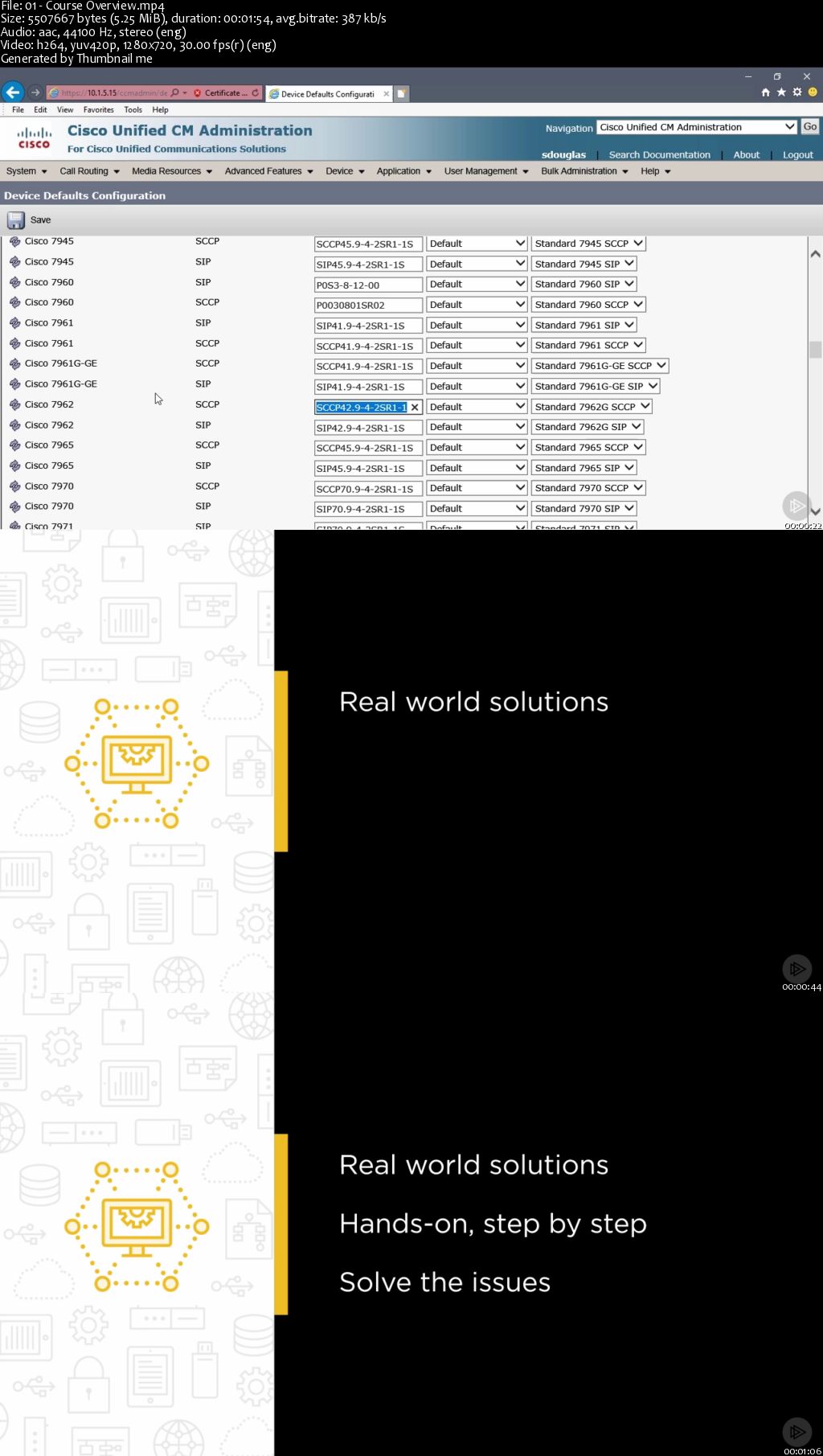Click the search magnifier in address bar
Viewport: 823px width, 1456px height.
pyautogui.click(x=175, y=93)
